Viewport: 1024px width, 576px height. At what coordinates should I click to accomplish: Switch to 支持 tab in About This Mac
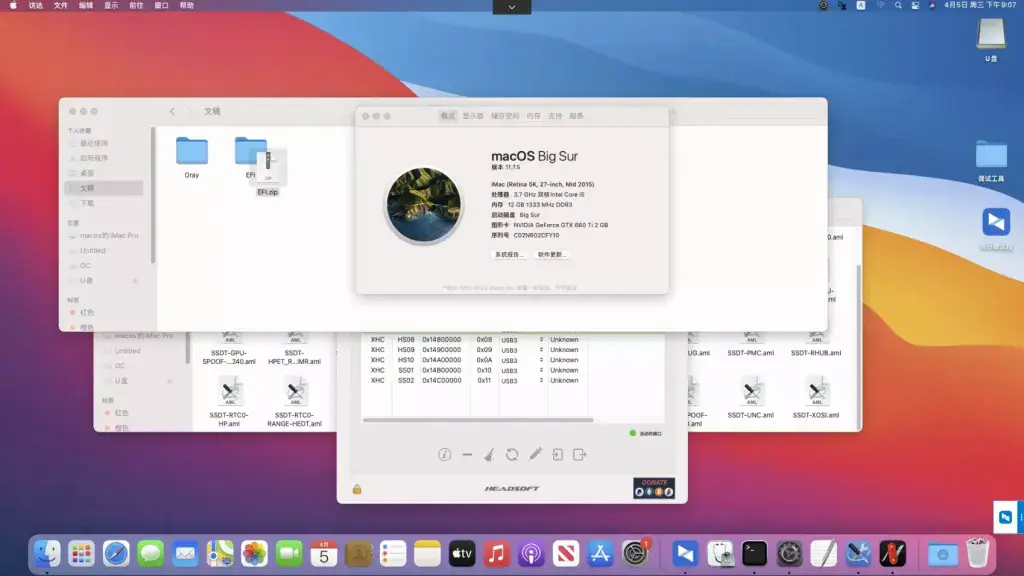pos(555,116)
